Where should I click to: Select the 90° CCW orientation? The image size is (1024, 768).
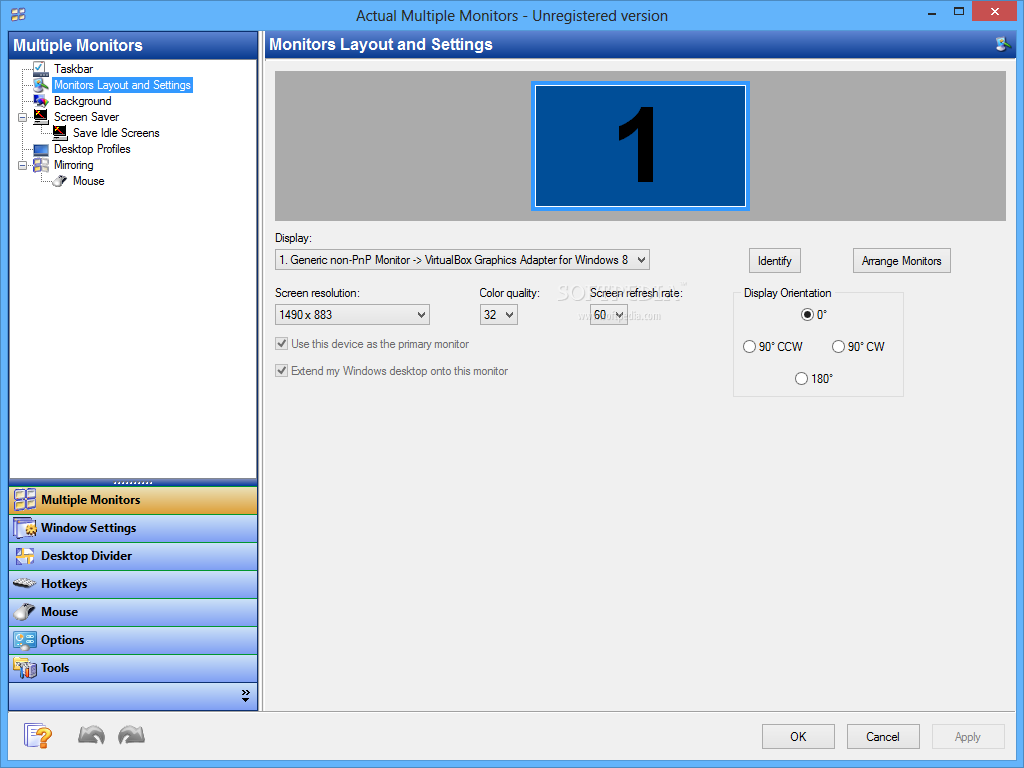(749, 347)
